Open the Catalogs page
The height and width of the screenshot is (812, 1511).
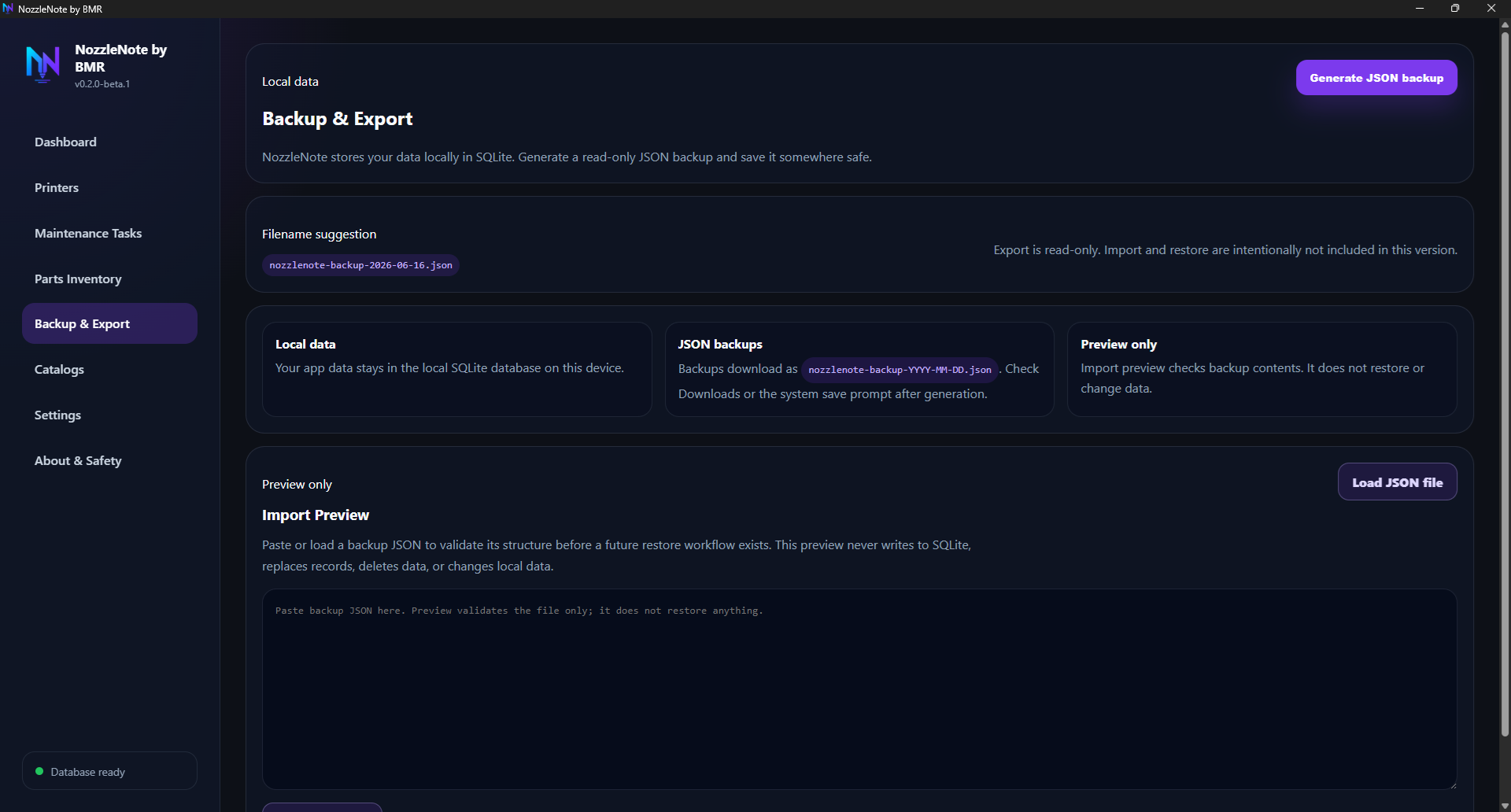pos(109,369)
